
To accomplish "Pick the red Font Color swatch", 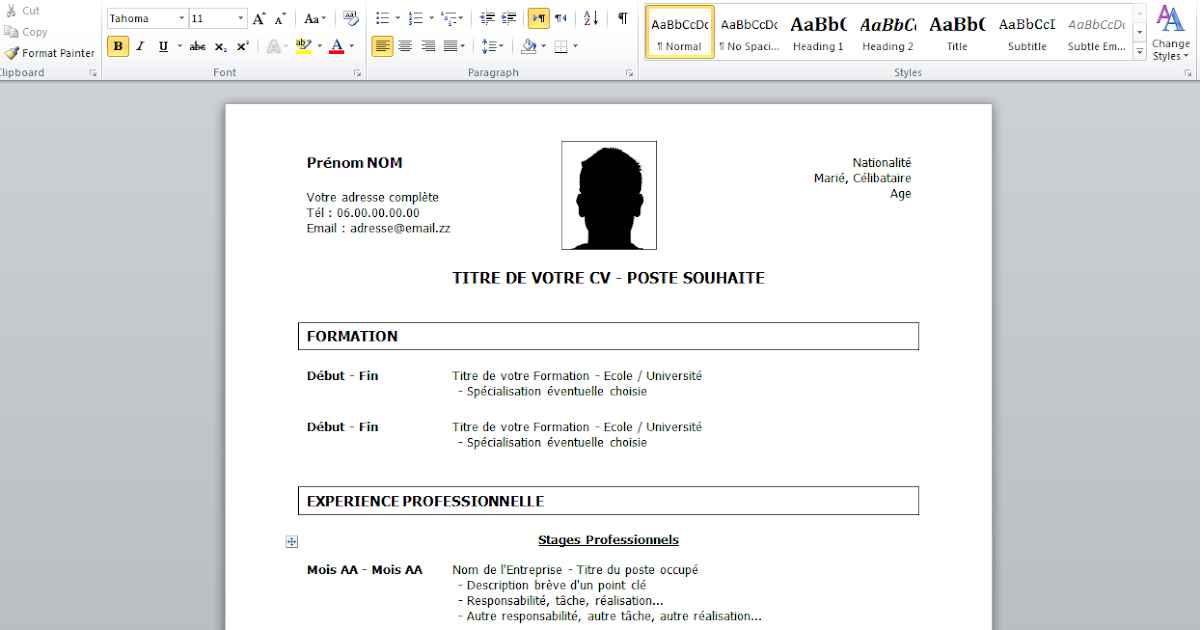I will (x=339, y=46).
